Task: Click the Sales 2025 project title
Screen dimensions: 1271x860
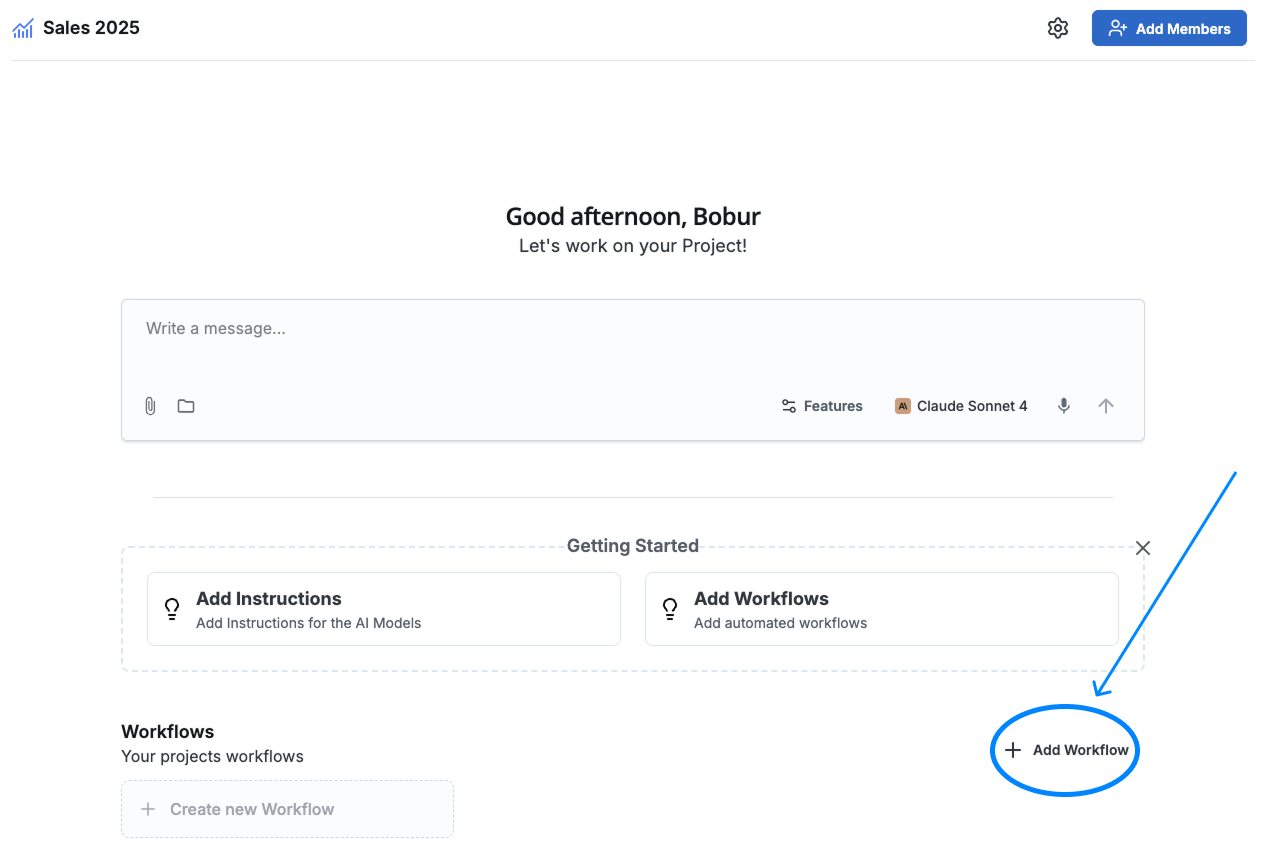Action: point(91,28)
